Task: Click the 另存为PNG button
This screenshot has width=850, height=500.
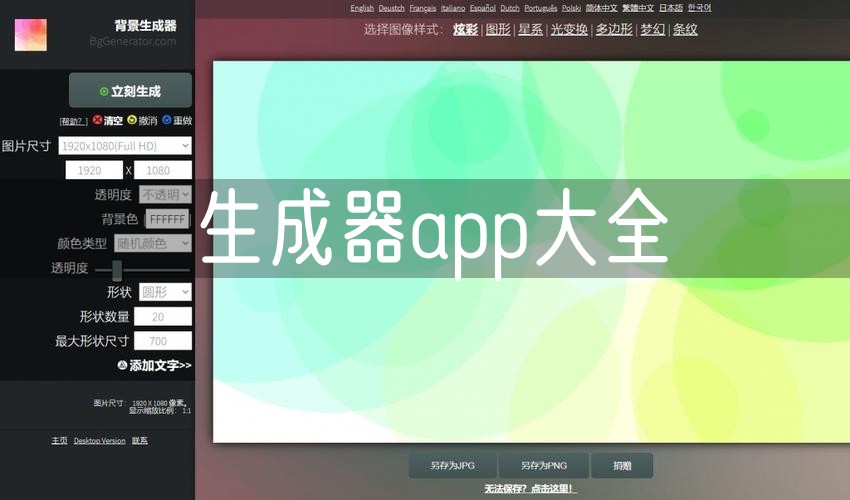Action: [x=544, y=465]
